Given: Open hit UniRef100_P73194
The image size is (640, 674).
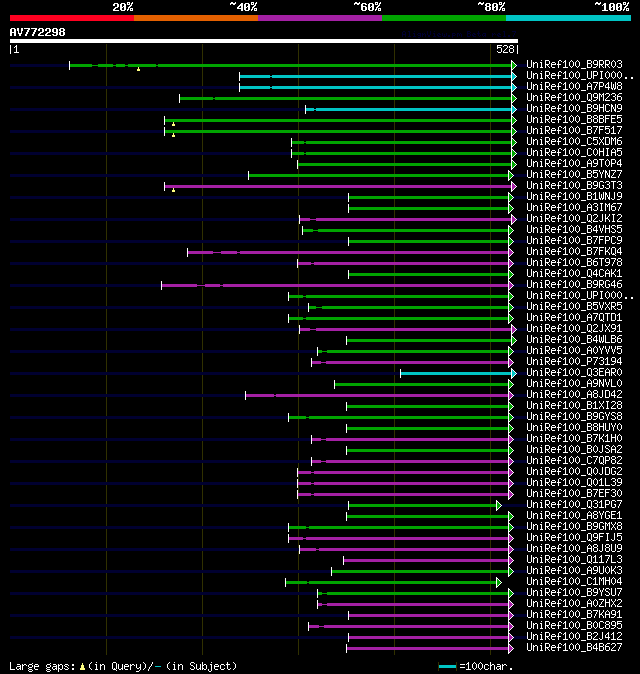Looking at the screenshot, I should (574, 362).
